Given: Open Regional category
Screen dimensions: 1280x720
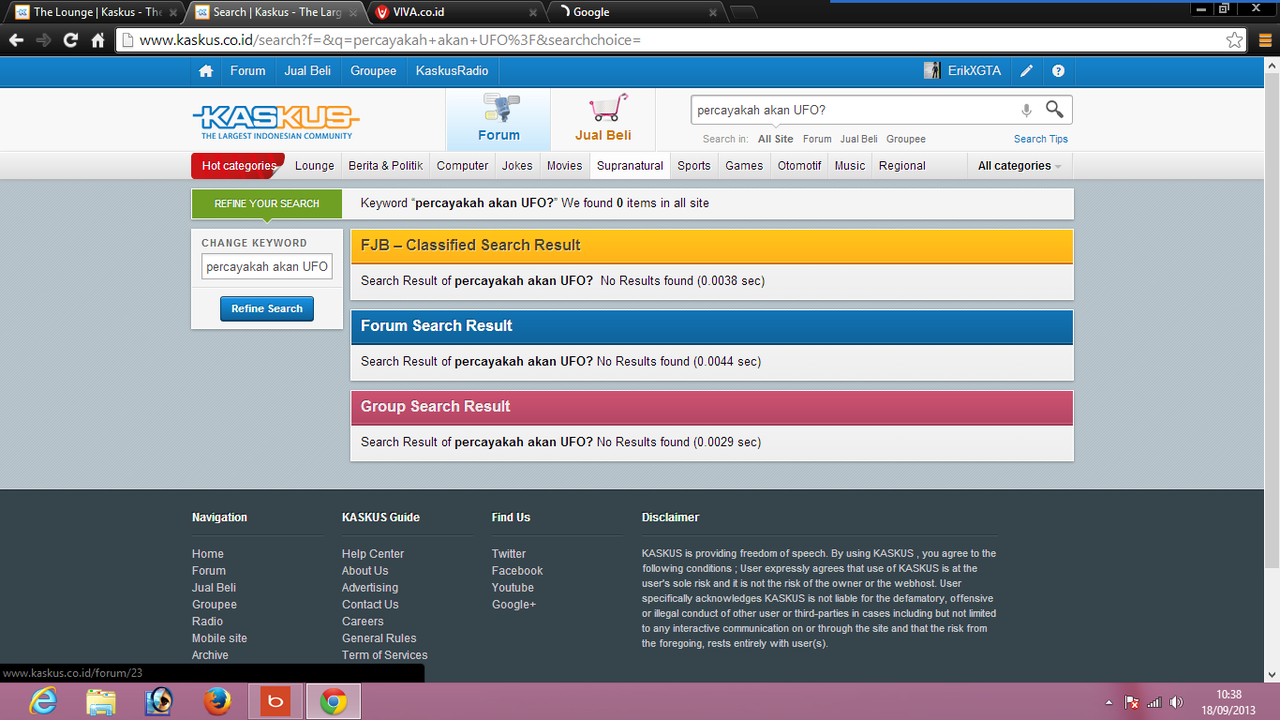Looking at the screenshot, I should [902, 166].
